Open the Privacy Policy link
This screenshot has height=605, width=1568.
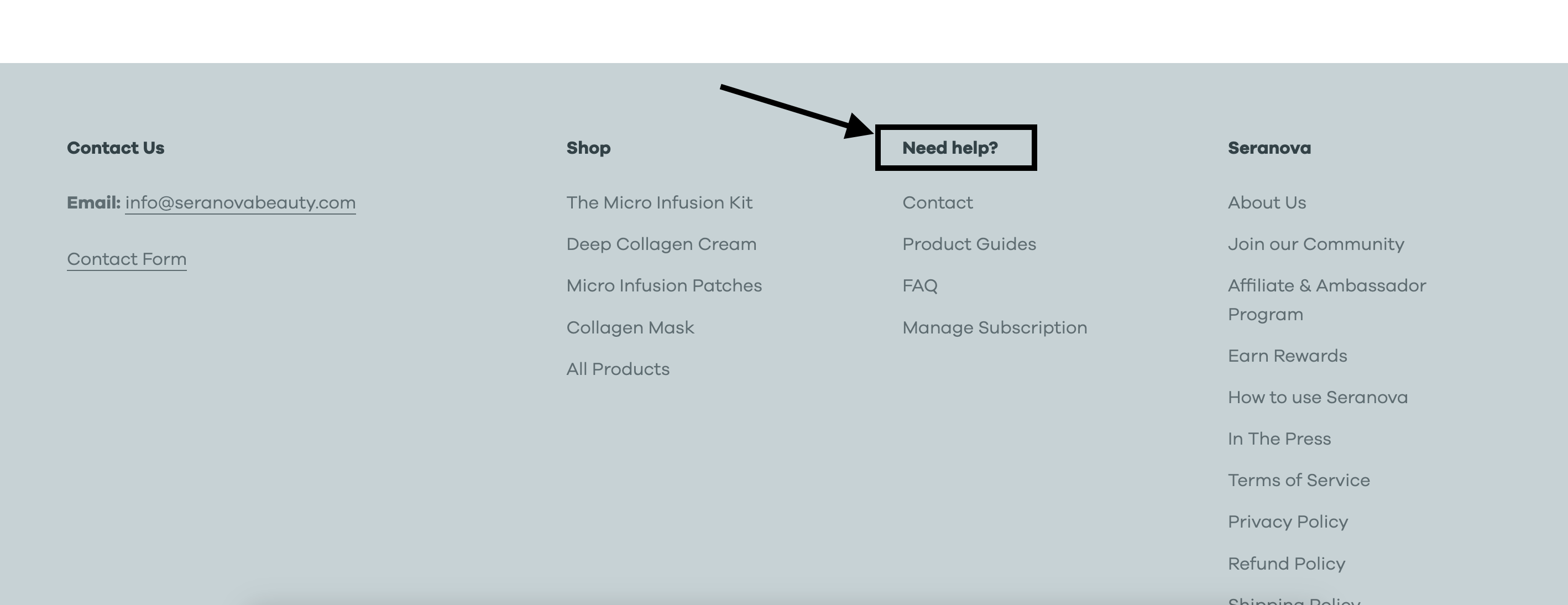[1288, 521]
